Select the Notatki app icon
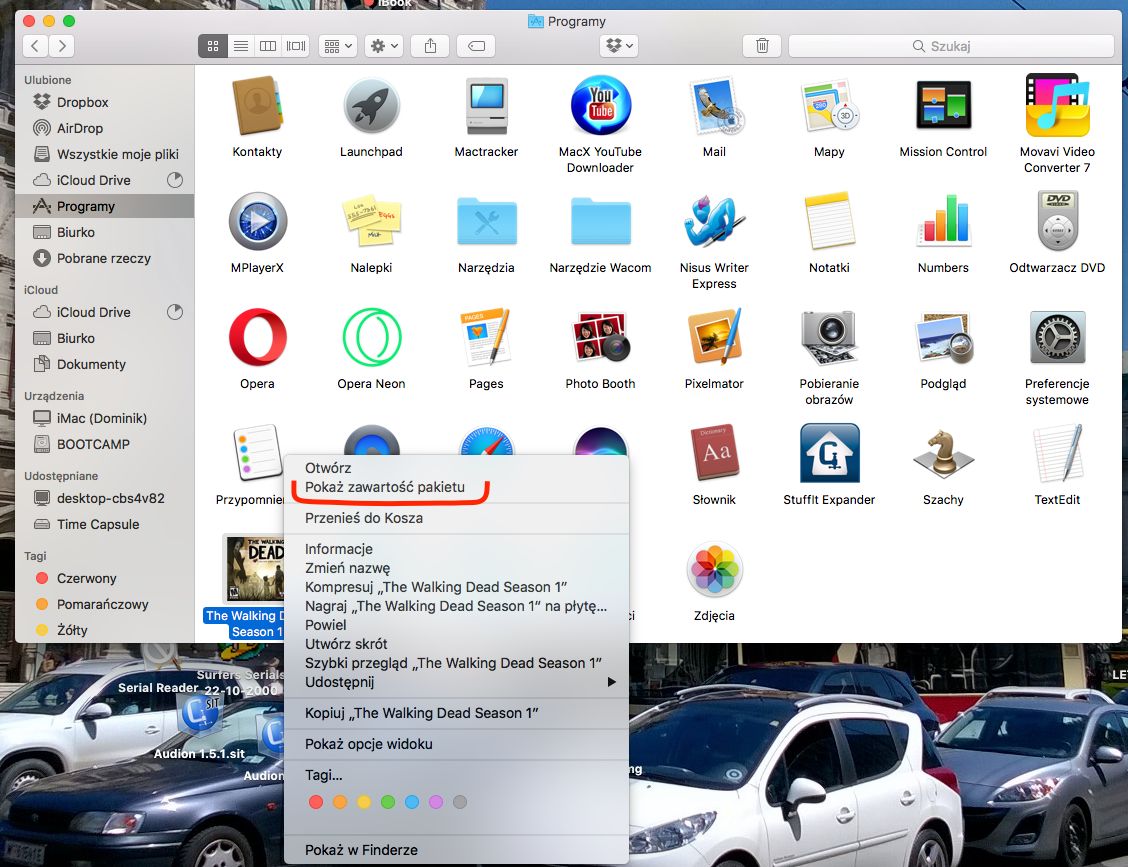The width and height of the screenshot is (1128, 867). (x=829, y=221)
